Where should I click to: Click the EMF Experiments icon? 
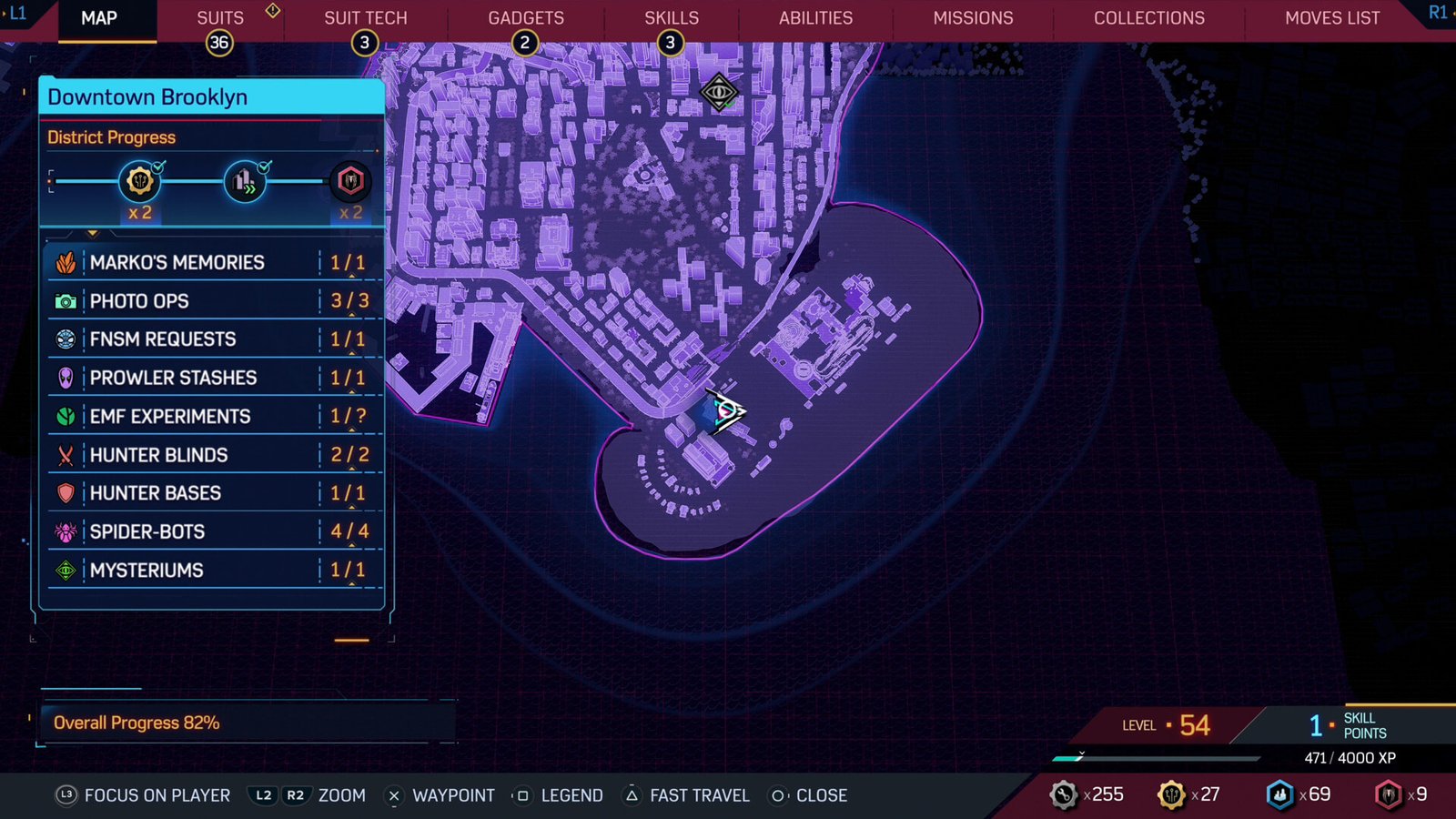tap(66, 417)
